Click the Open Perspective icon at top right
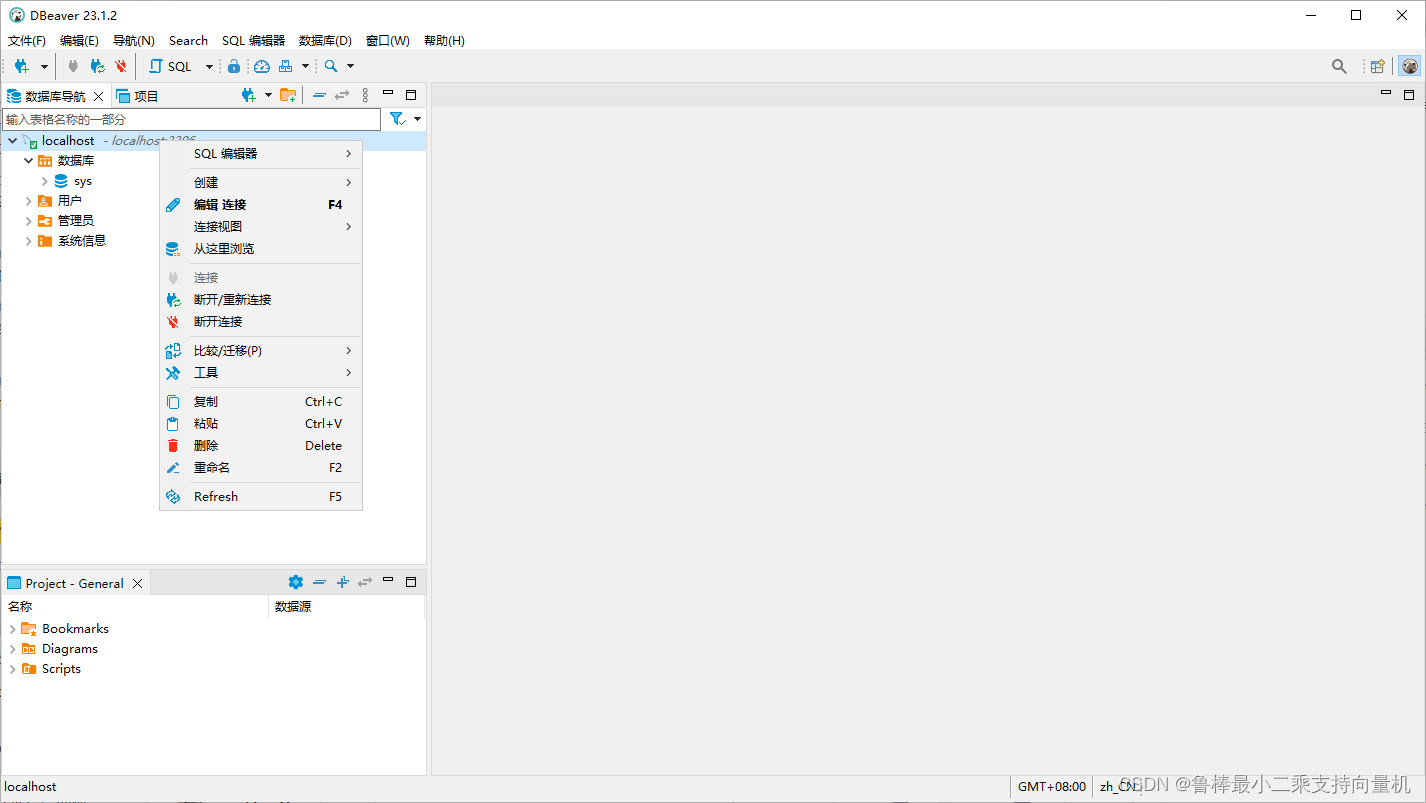The height and width of the screenshot is (803, 1426). tap(1378, 66)
